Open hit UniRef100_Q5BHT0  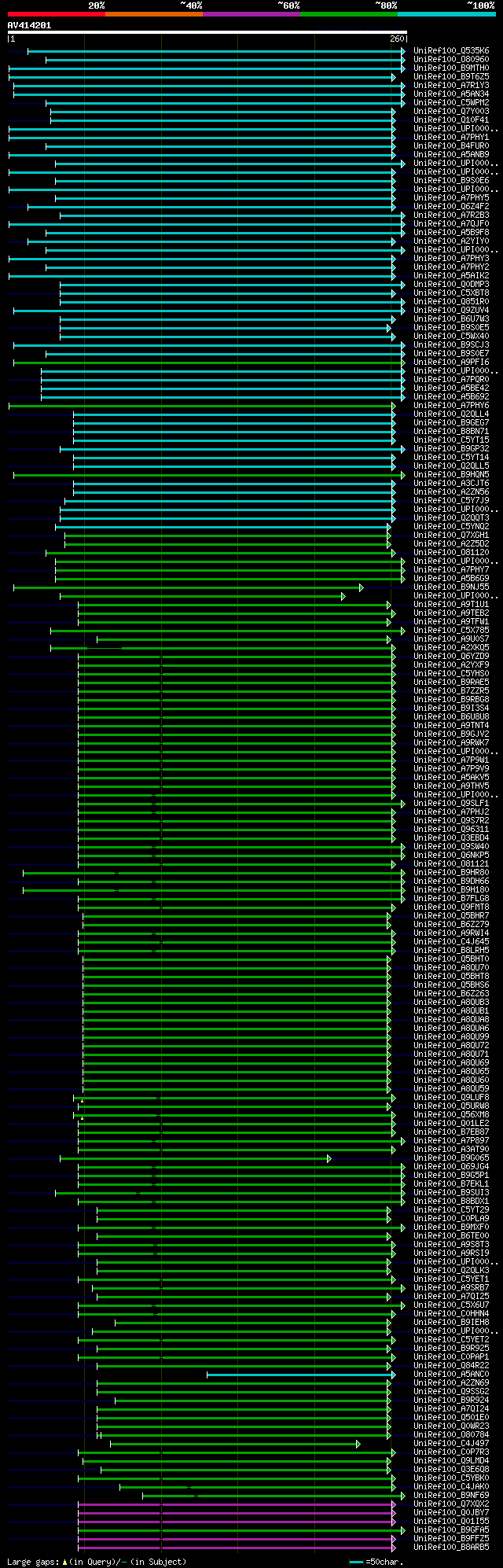tap(451, 959)
